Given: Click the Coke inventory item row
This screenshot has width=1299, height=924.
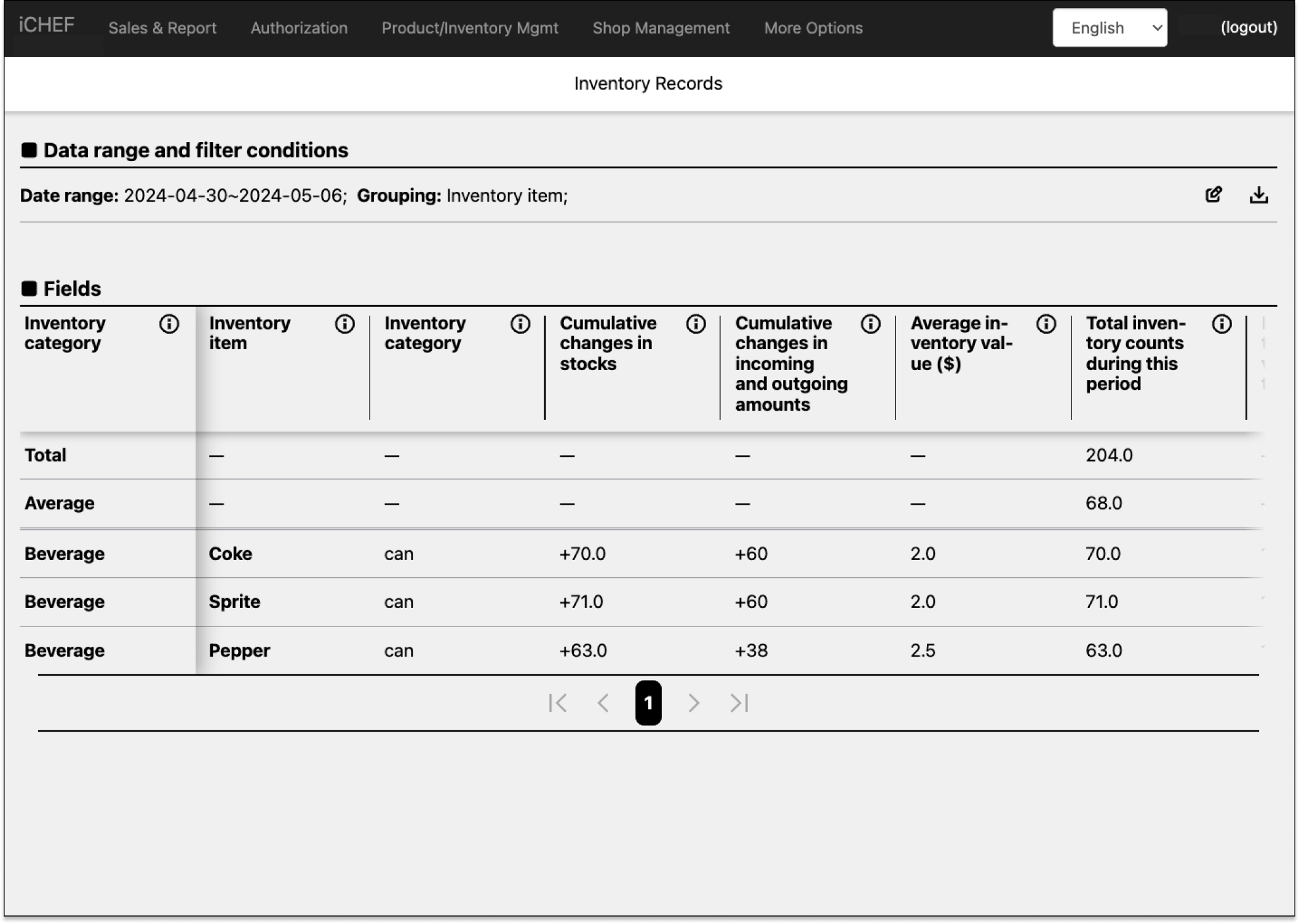Looking at the screenshot, I should coord(231,553).
